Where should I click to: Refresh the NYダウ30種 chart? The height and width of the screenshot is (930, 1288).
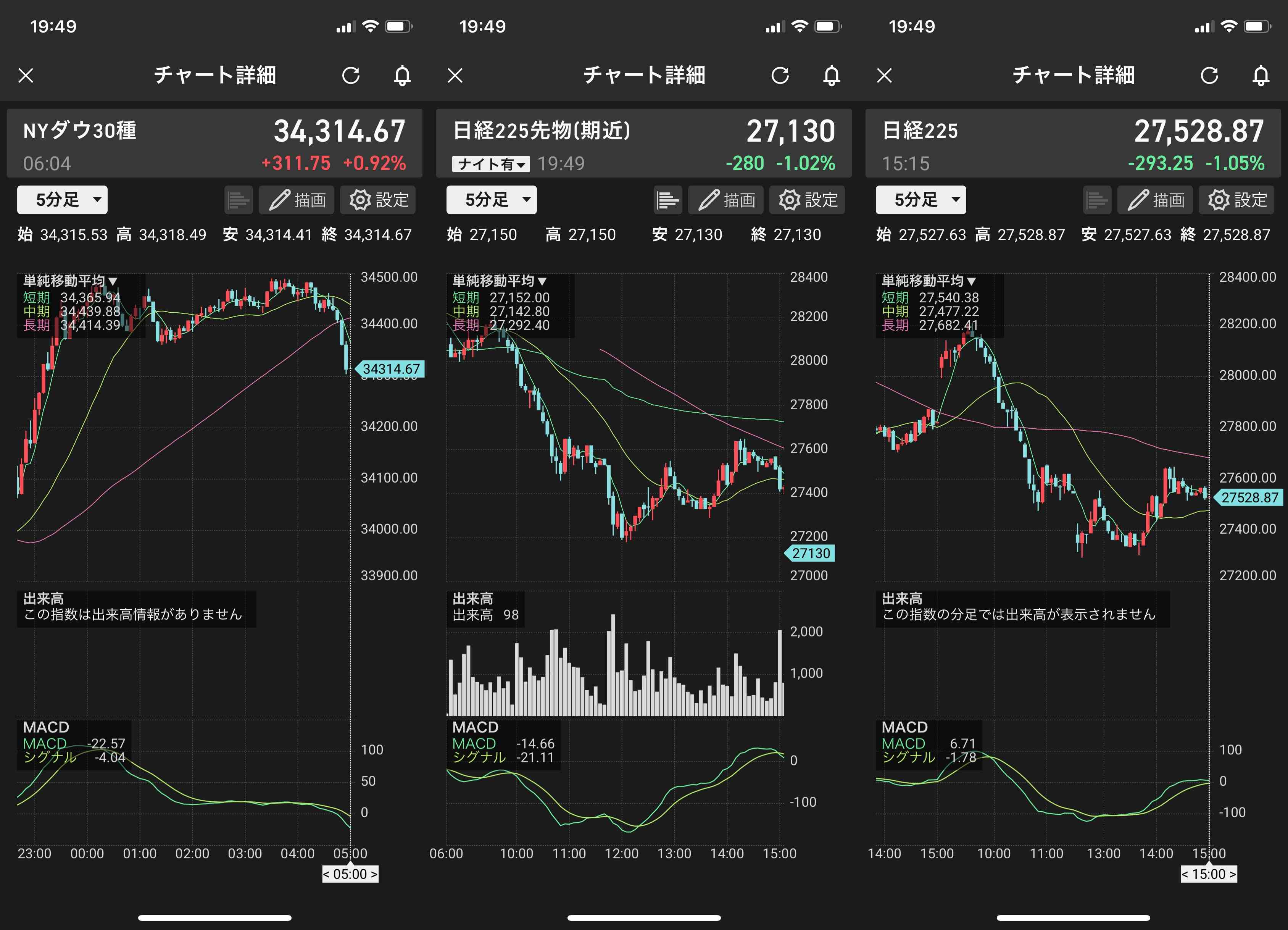(x=350, y=75)
